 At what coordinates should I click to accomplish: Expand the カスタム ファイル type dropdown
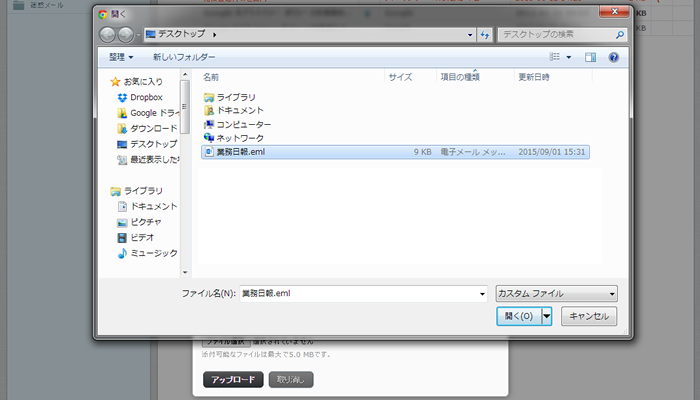(x=557, y=294)
